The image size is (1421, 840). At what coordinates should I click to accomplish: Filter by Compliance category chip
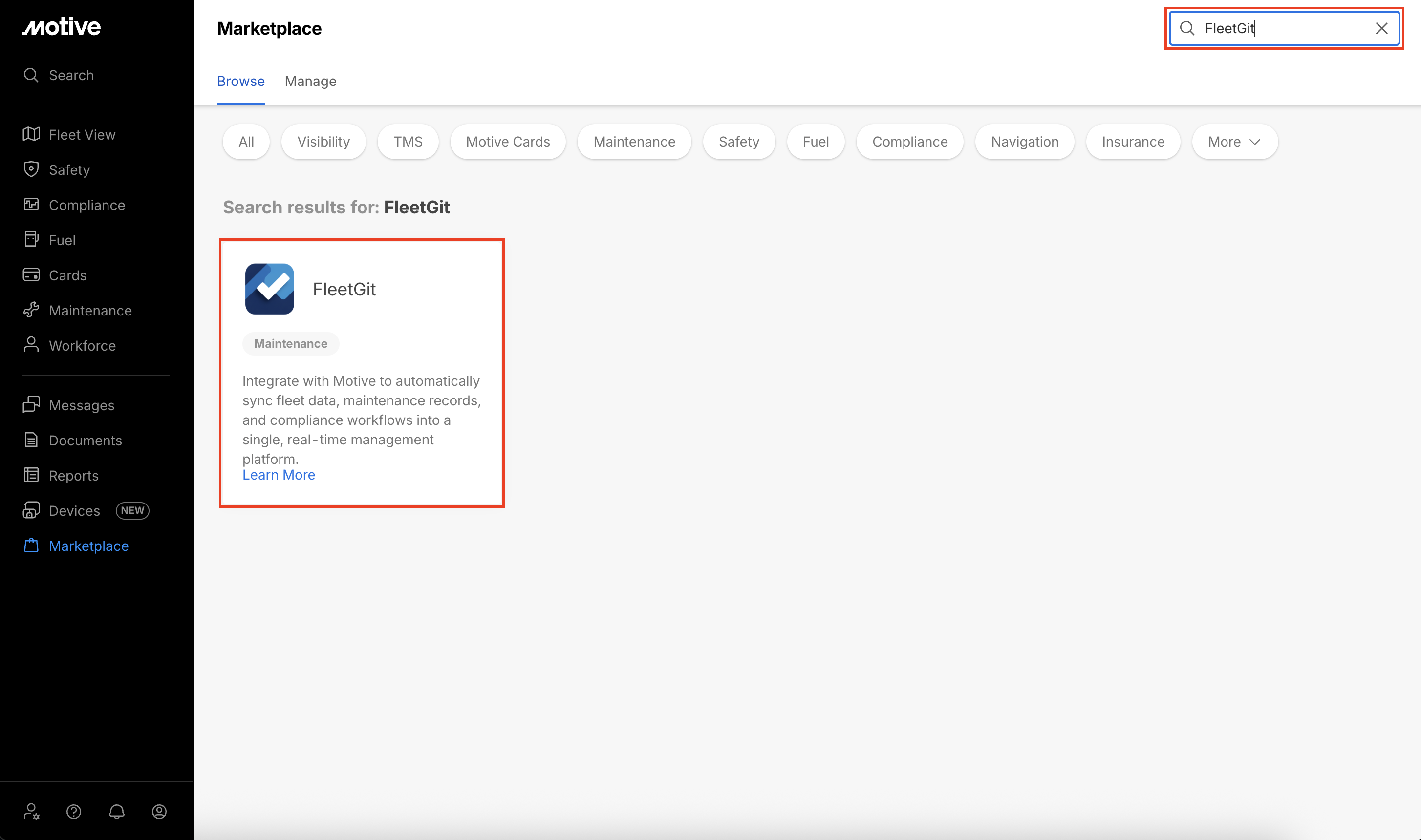tap(909, 142)
